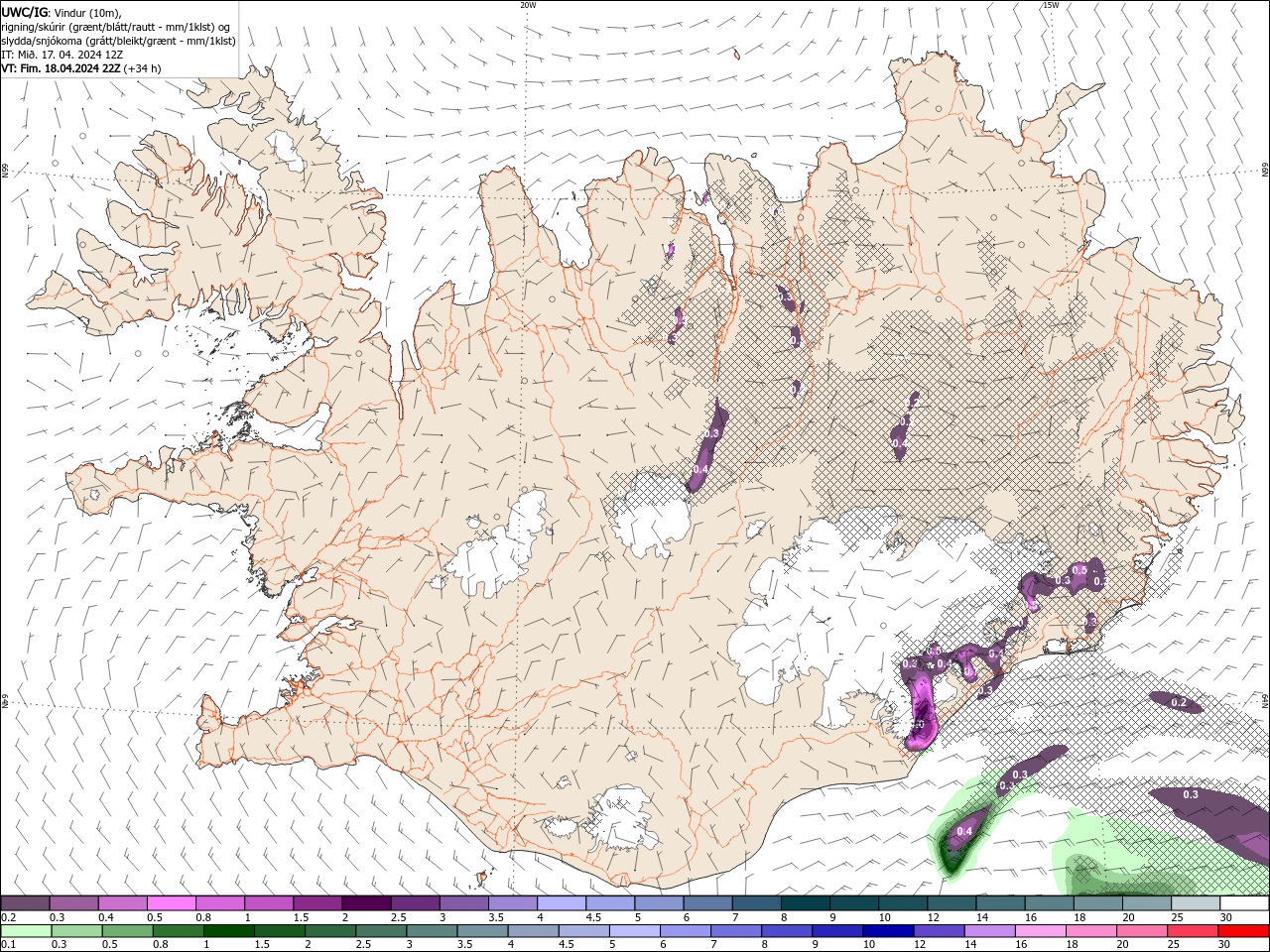Viewport: 1270px width, 952px height.
Task: Click the palest green 0.1 swatch in lower legend row
Action: (26, 931)
